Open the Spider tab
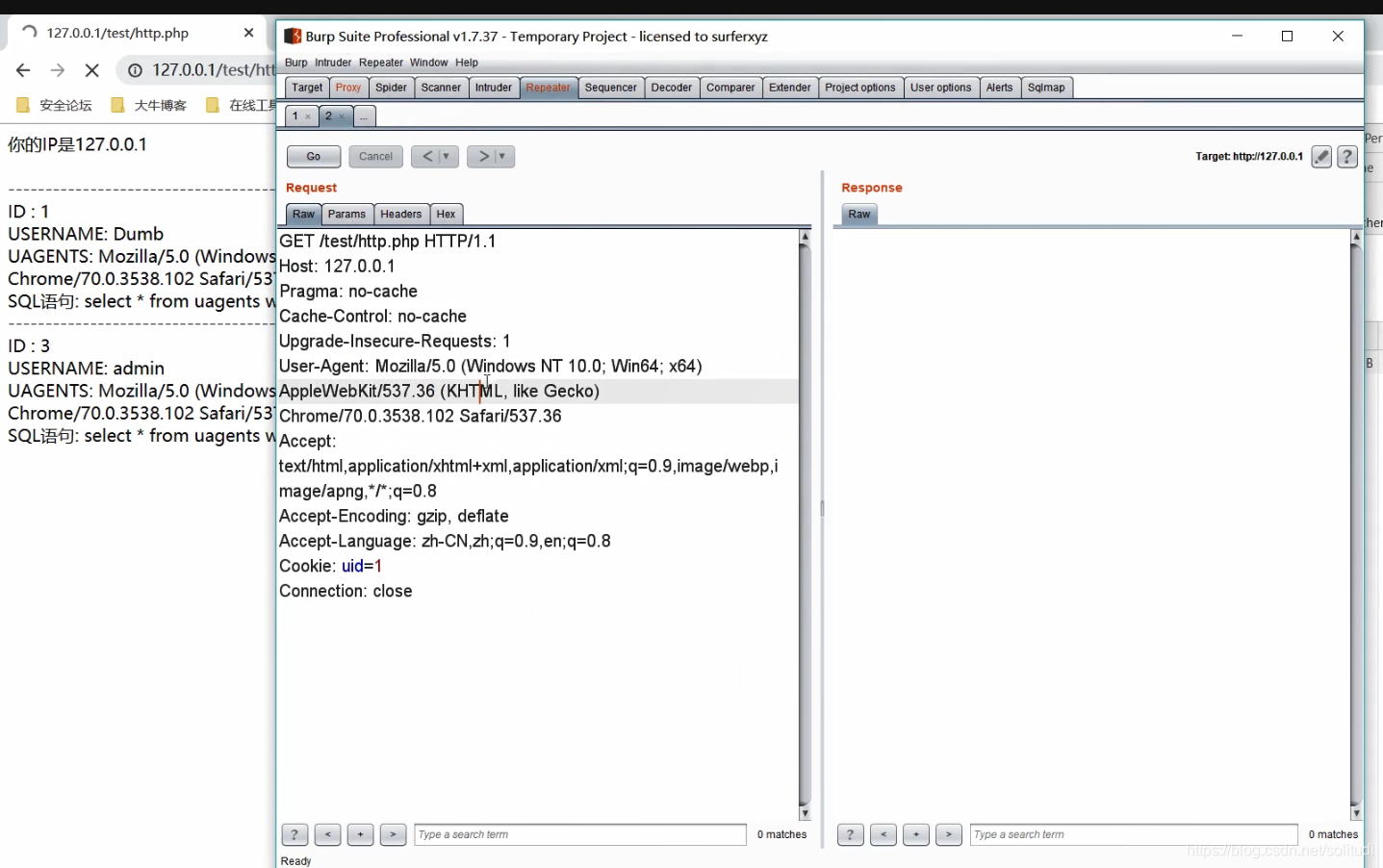 pyautogui.click(x=391, y=88)
